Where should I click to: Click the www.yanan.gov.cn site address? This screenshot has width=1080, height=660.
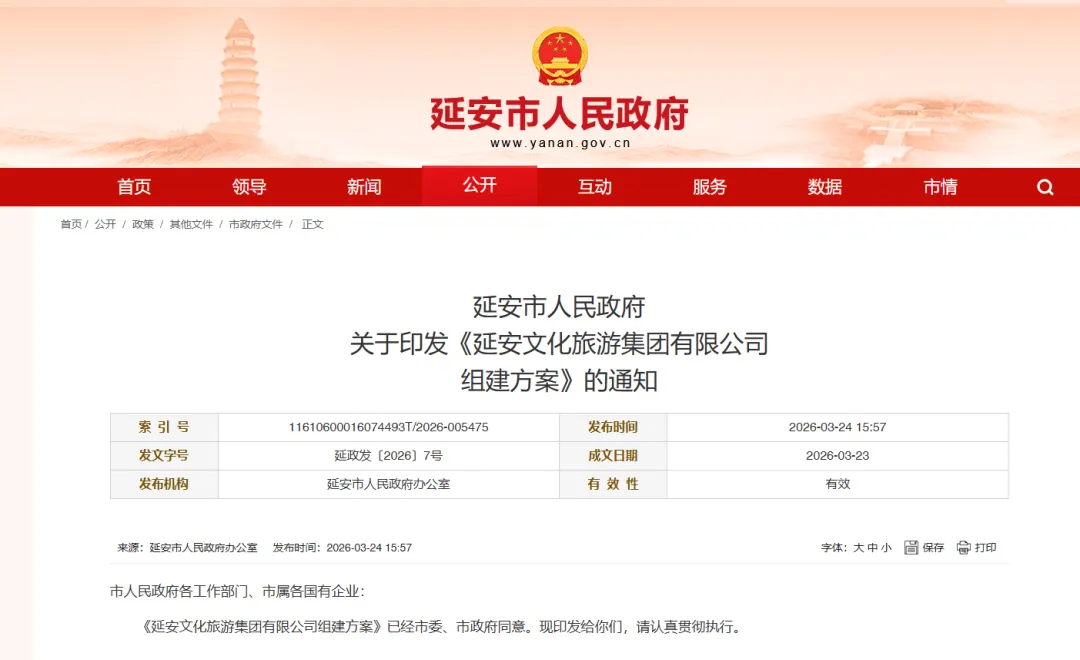point(560,141)
